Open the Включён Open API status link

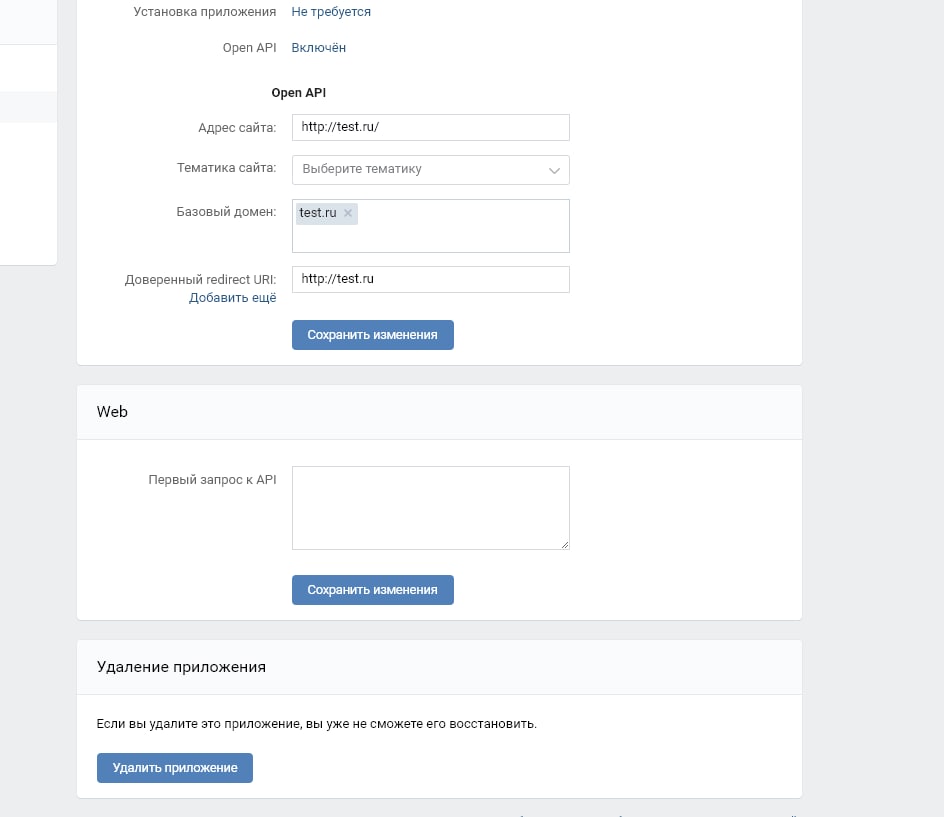[319, 48]
